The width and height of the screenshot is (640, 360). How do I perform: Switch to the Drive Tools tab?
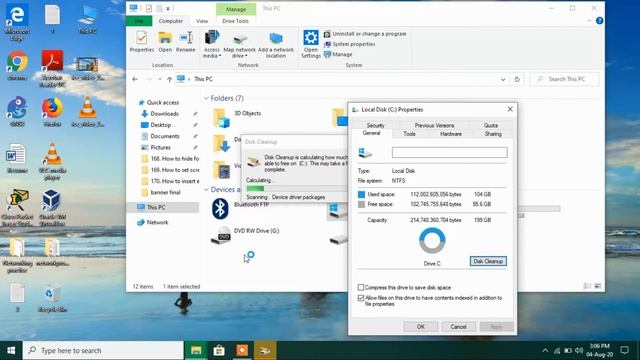click(236, 21)
